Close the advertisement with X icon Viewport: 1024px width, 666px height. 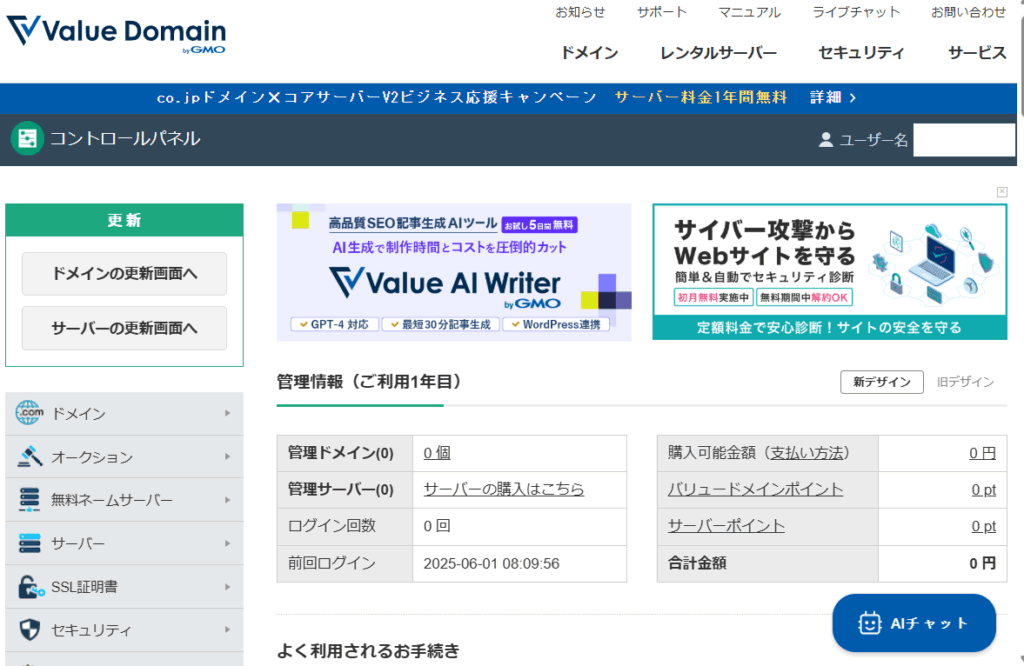coord(1002,191)
